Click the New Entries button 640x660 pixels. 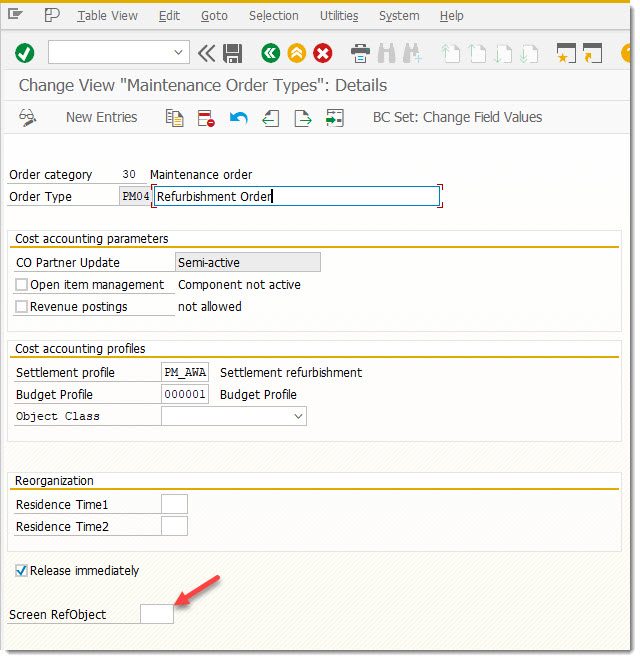pos(101,118)
